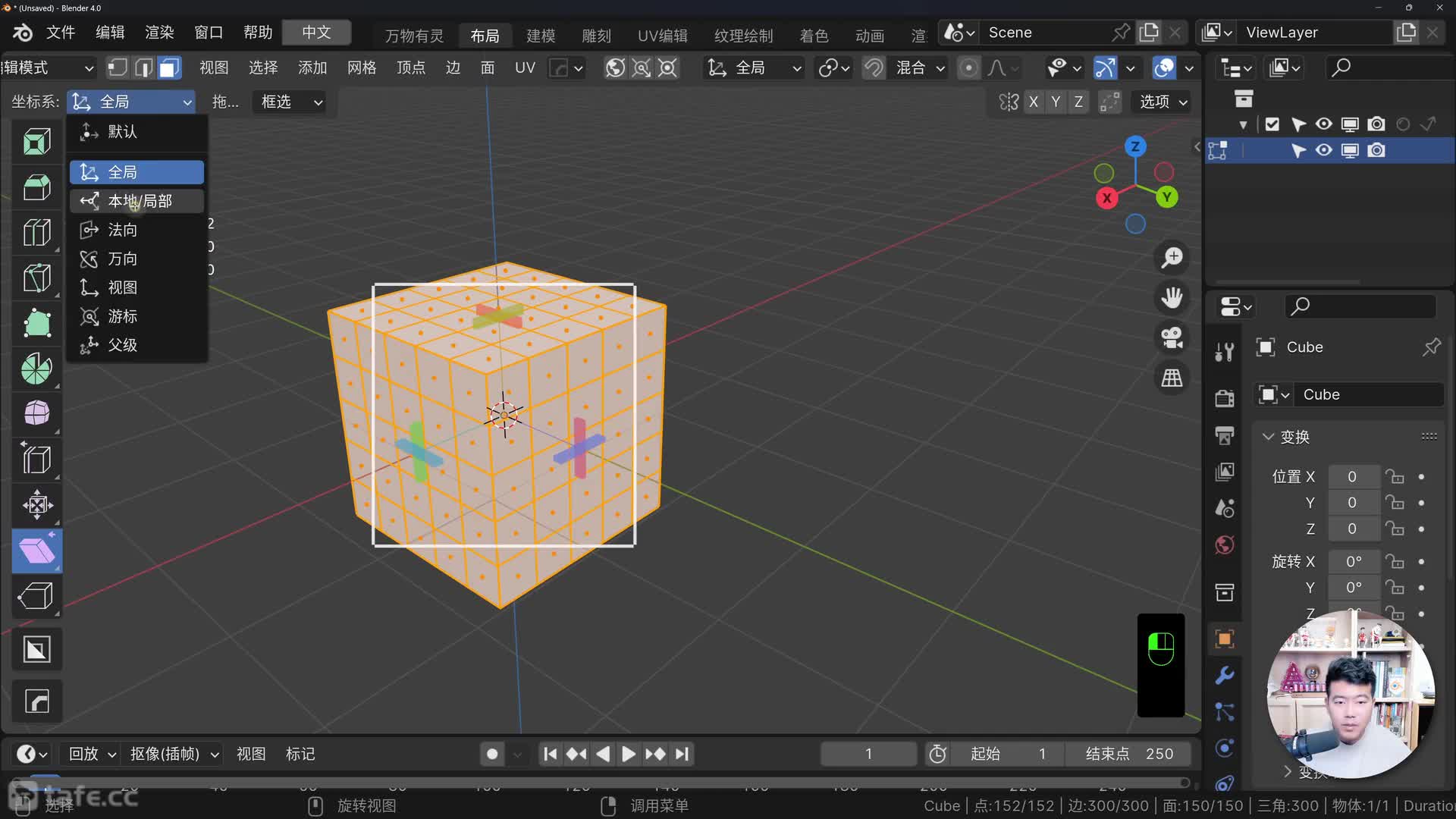
Task: Switch to face select mode
Action: point(168,68)
